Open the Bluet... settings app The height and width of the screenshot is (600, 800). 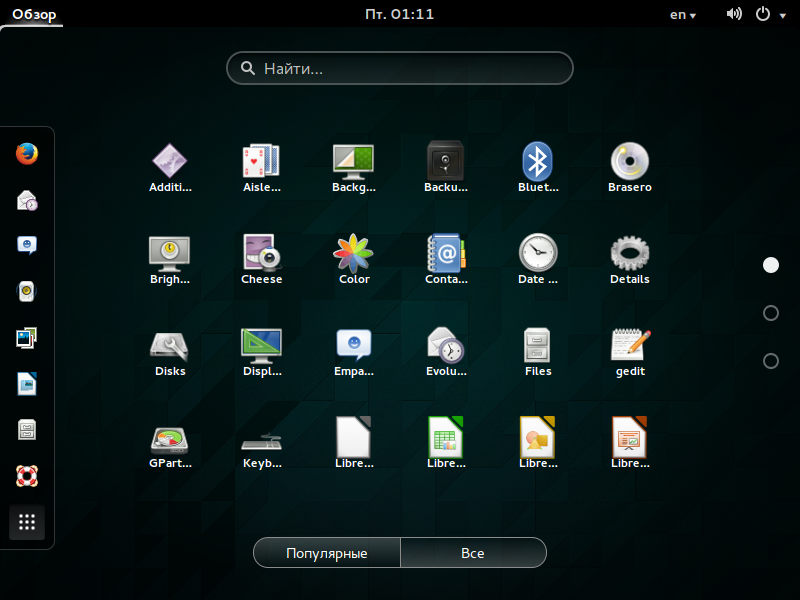538,168
